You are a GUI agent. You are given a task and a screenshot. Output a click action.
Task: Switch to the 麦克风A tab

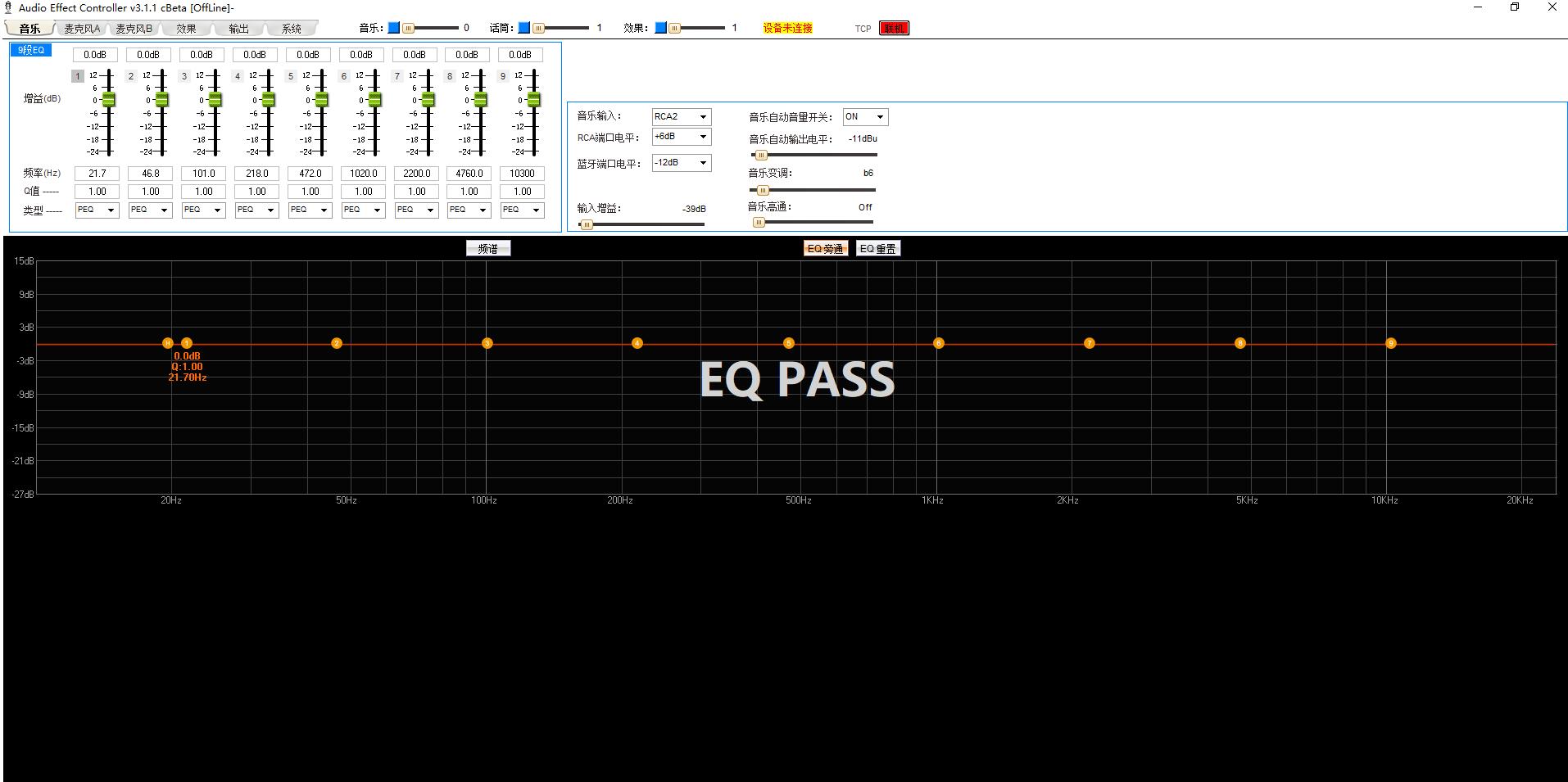tap(82, 29)
